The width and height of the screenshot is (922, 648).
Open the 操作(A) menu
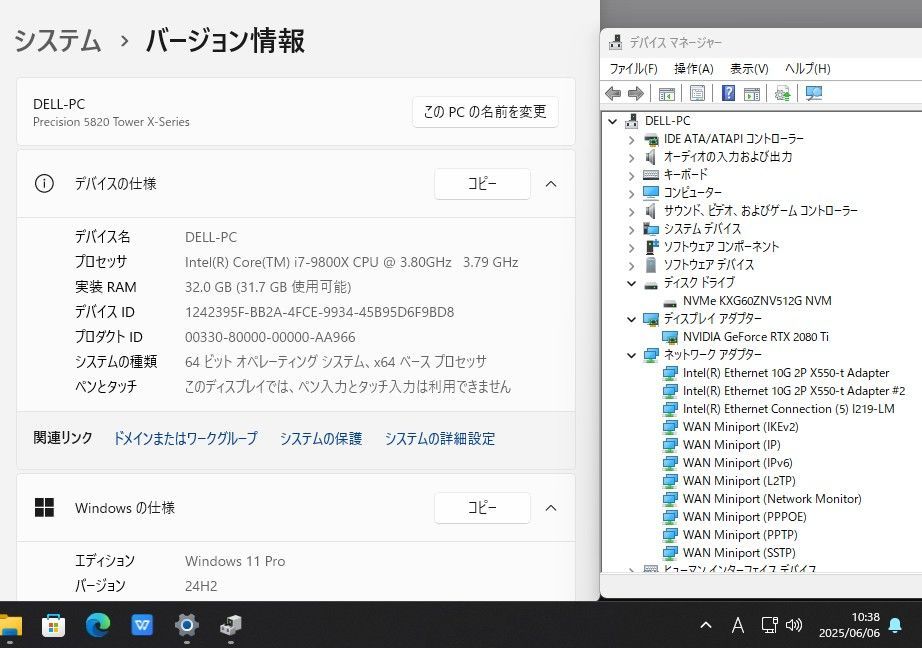coord(694,69)
